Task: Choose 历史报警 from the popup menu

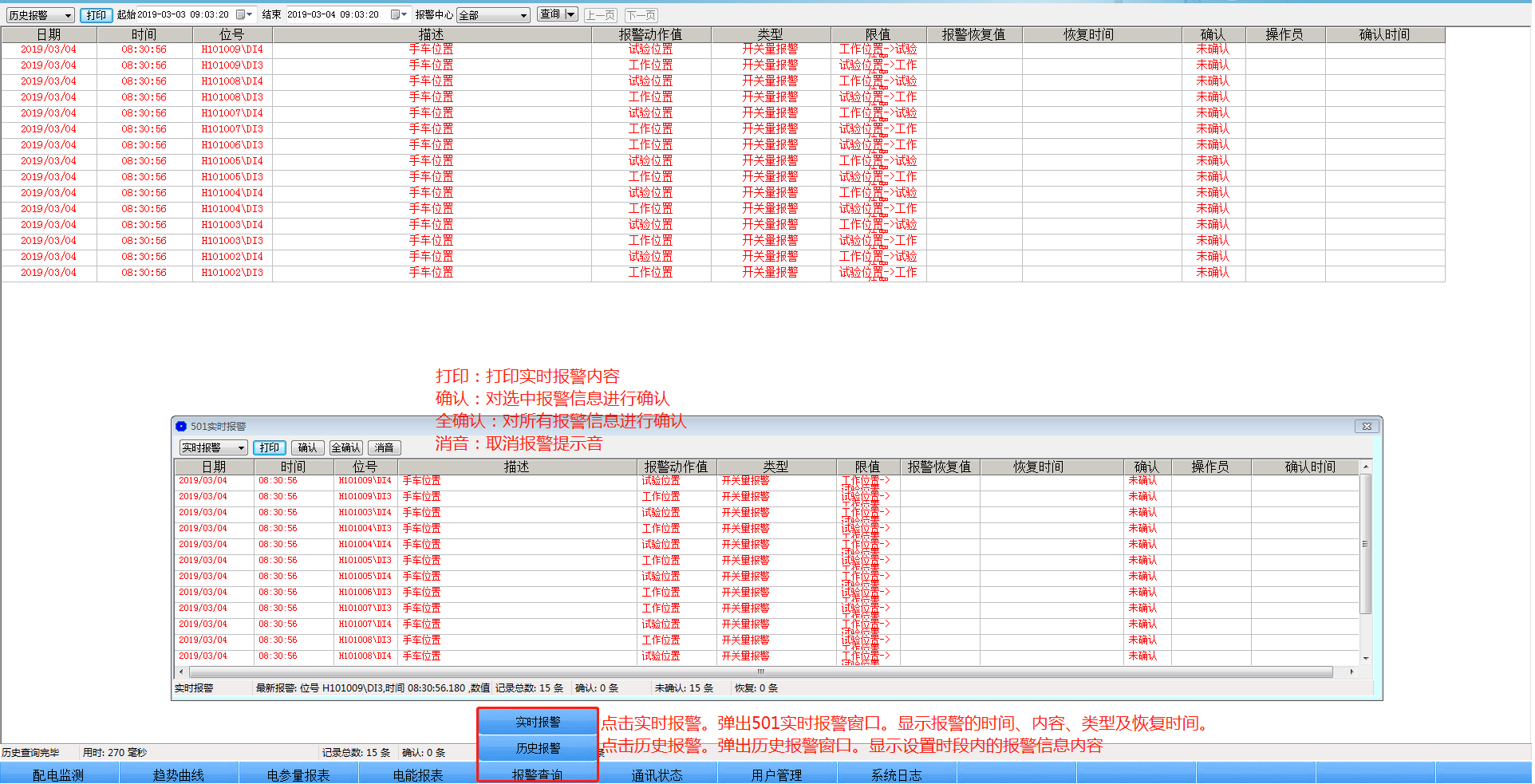Action: click(538, 748)
